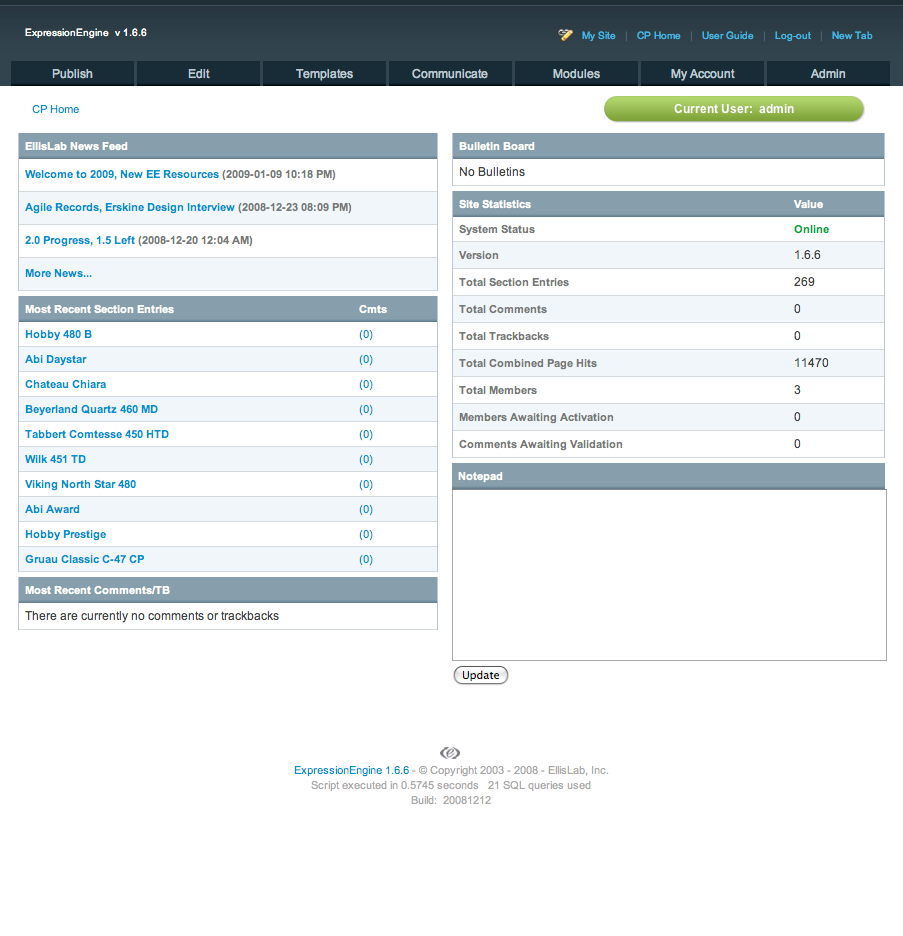Image resolution: width=903 pixels, height=936 pixels.
Task: Click the Online system status value
Action: 811,229
